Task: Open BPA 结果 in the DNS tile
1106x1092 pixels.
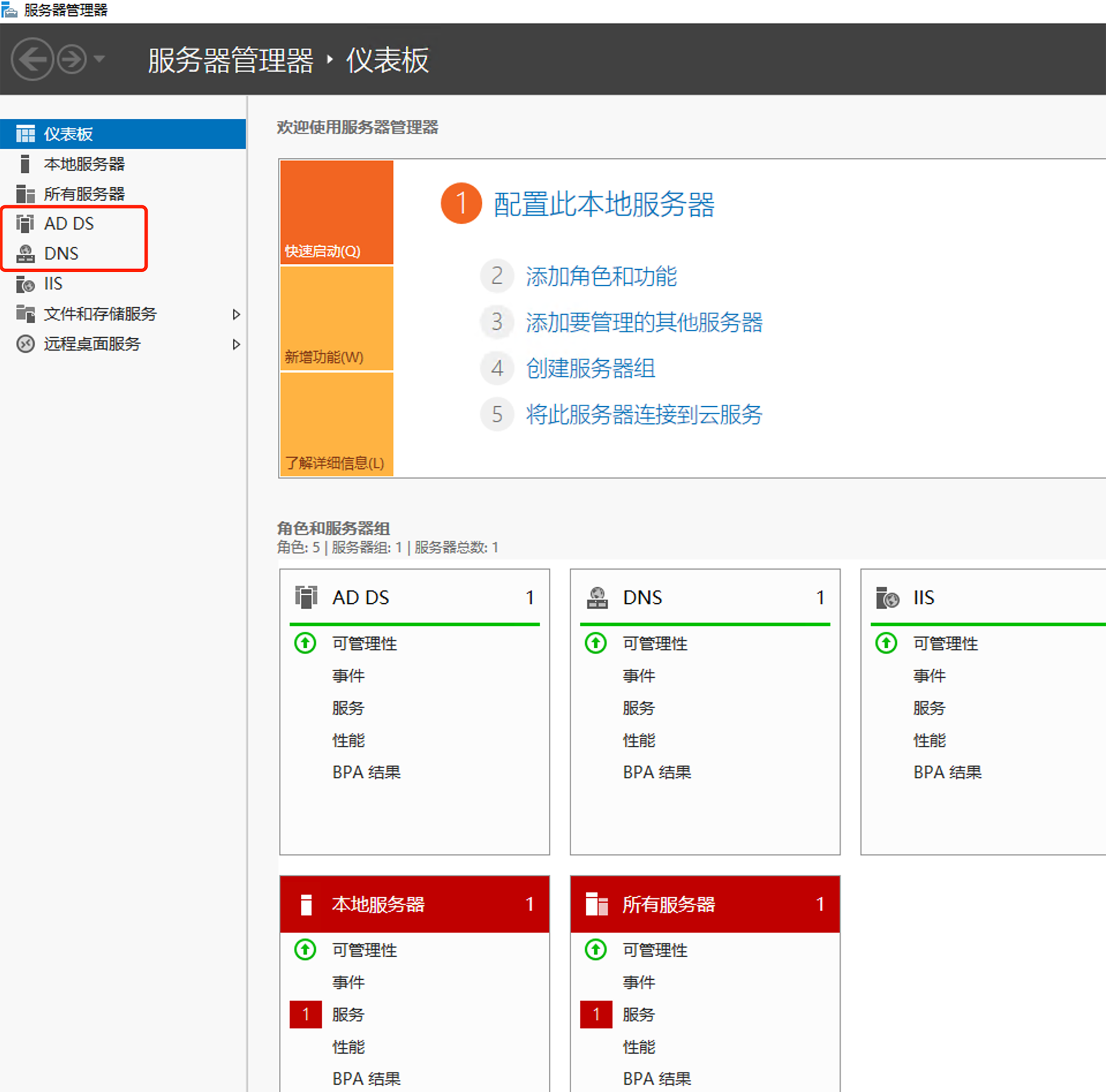Action: click(657, 773)
